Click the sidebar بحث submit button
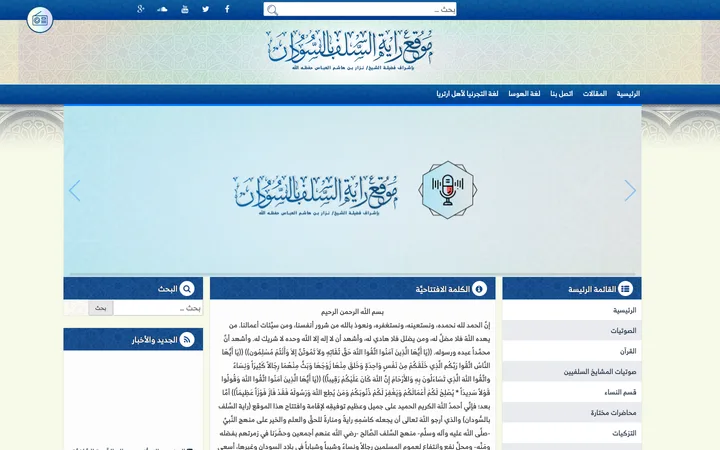The height and width of the screenshot is (450, 720). point(101,308)
